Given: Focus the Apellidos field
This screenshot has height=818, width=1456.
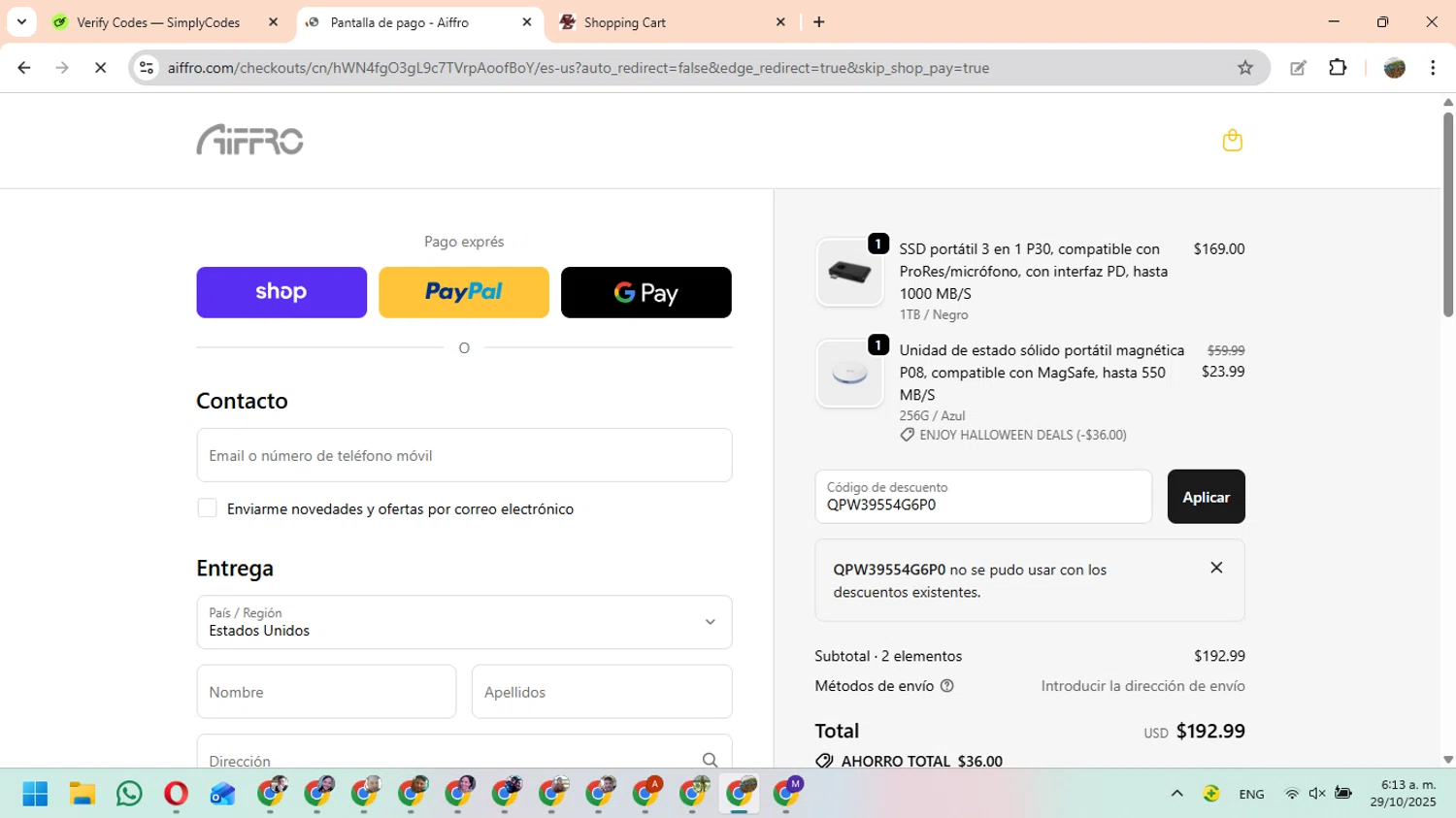Looking at the screenshot, I should pos(602,692).
